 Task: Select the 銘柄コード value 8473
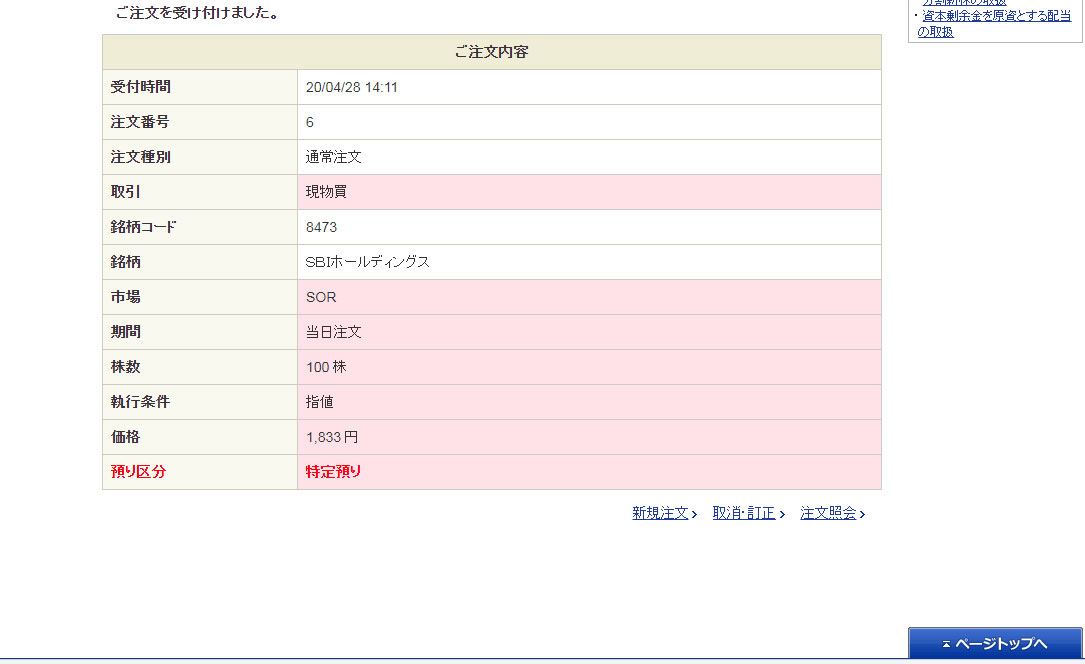321,227
